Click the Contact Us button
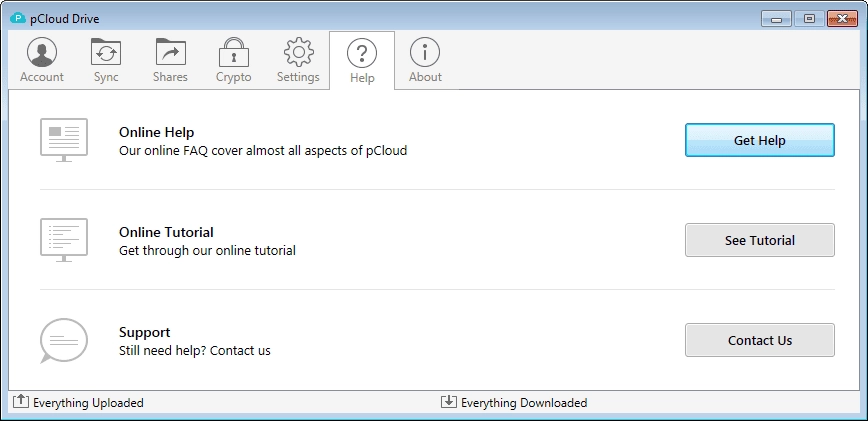 point(760,340)
